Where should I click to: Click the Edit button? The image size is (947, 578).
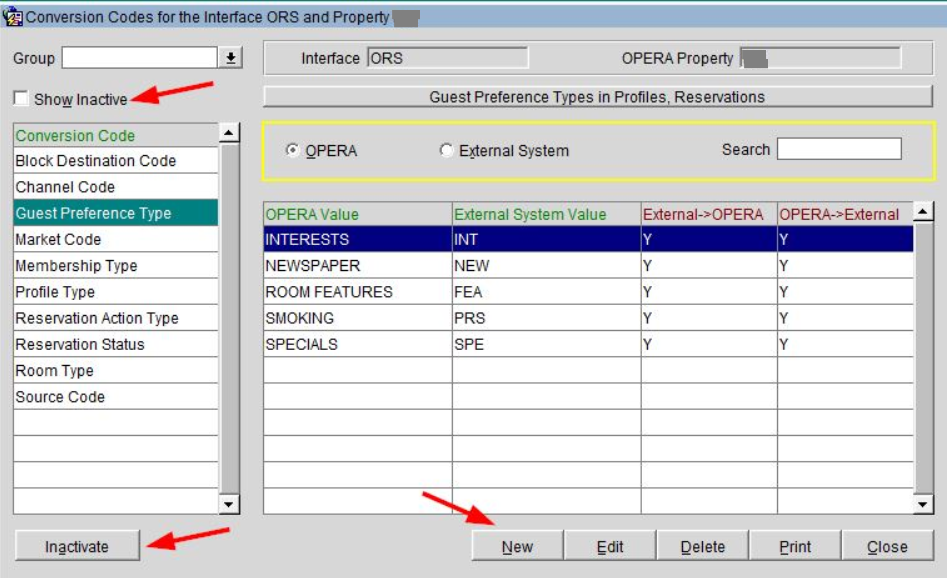[x=610, y=546]
